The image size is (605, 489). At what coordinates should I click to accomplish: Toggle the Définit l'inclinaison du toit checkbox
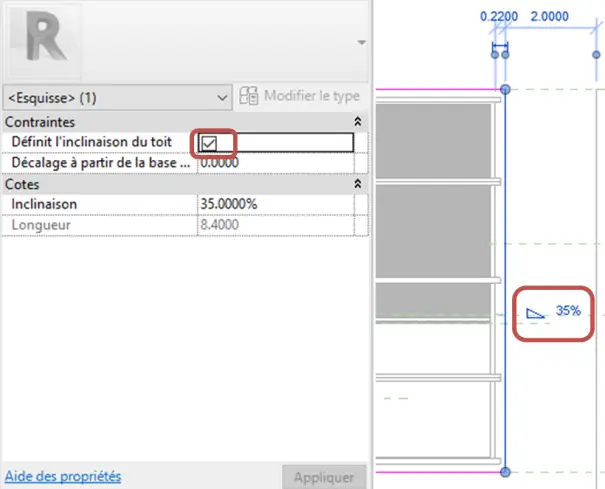pyautogui.click(x=209, y=143)
